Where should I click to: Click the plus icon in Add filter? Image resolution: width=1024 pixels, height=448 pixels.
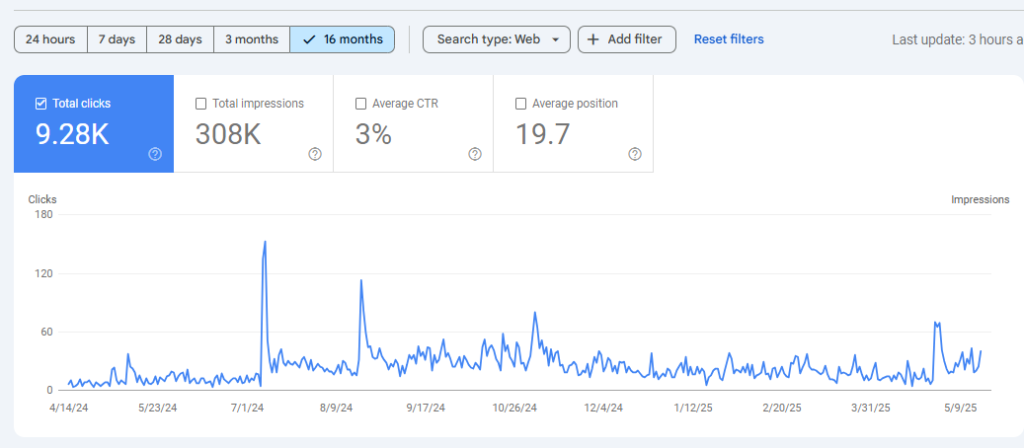click(x=593, y=39)
